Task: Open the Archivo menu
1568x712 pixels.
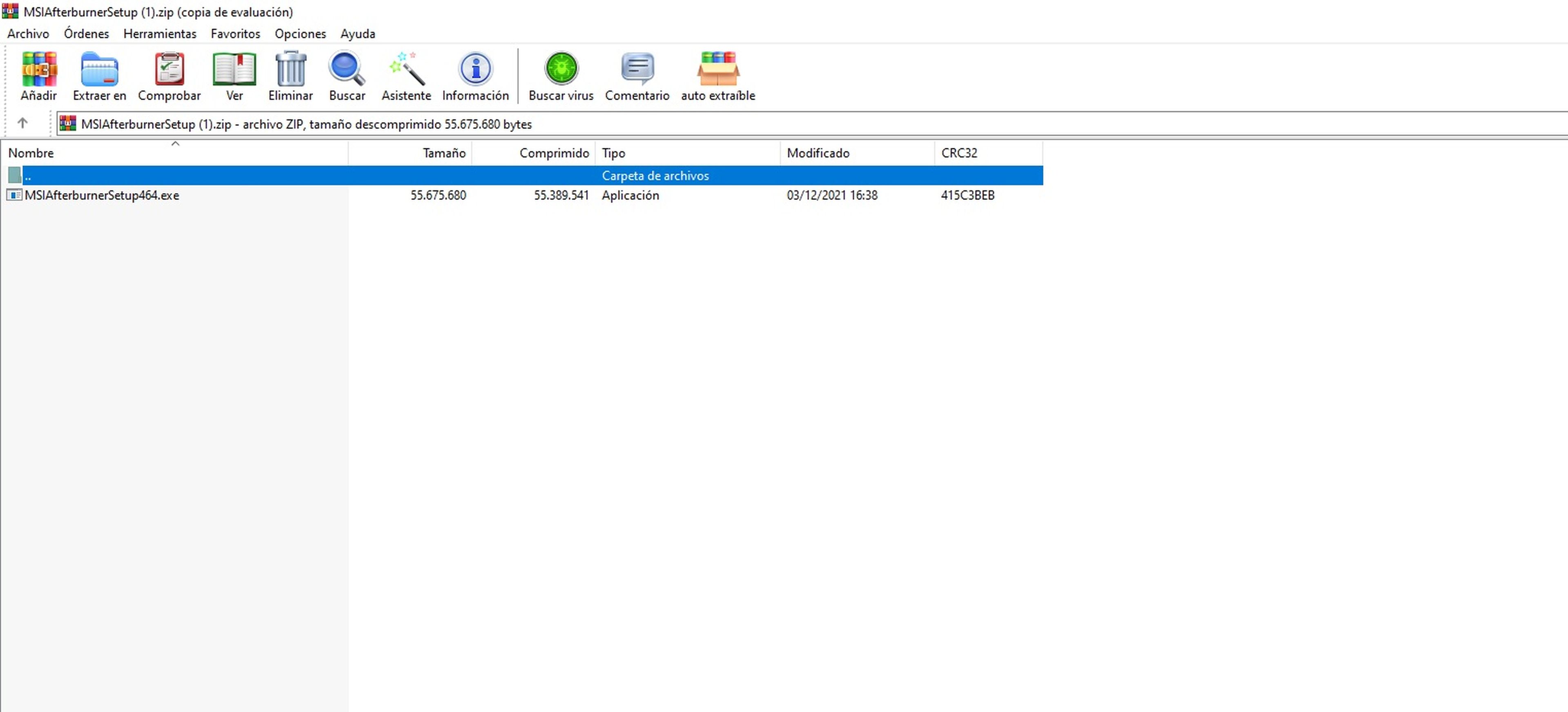Action: click(x=28, y=33)
